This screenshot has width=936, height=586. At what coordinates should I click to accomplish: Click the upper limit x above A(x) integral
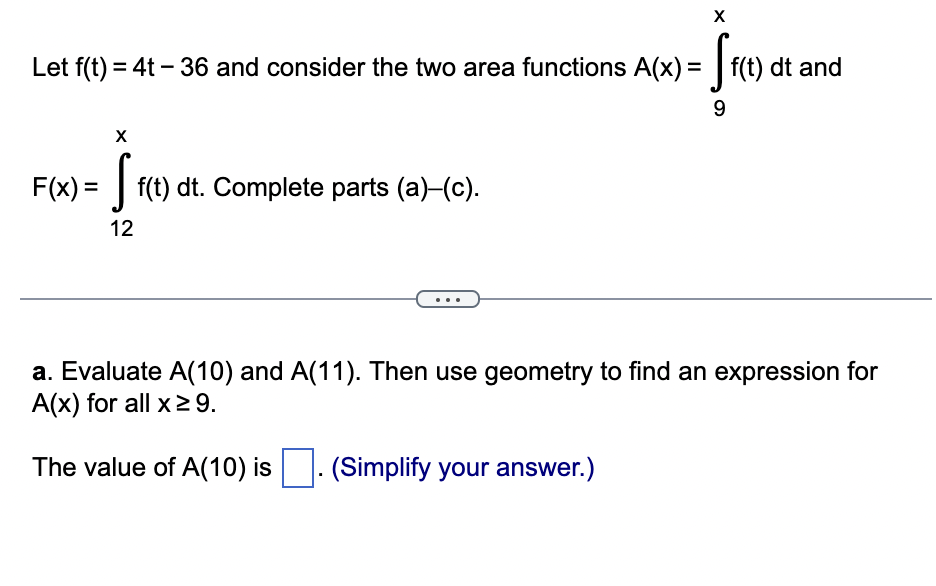click(718, 16)
